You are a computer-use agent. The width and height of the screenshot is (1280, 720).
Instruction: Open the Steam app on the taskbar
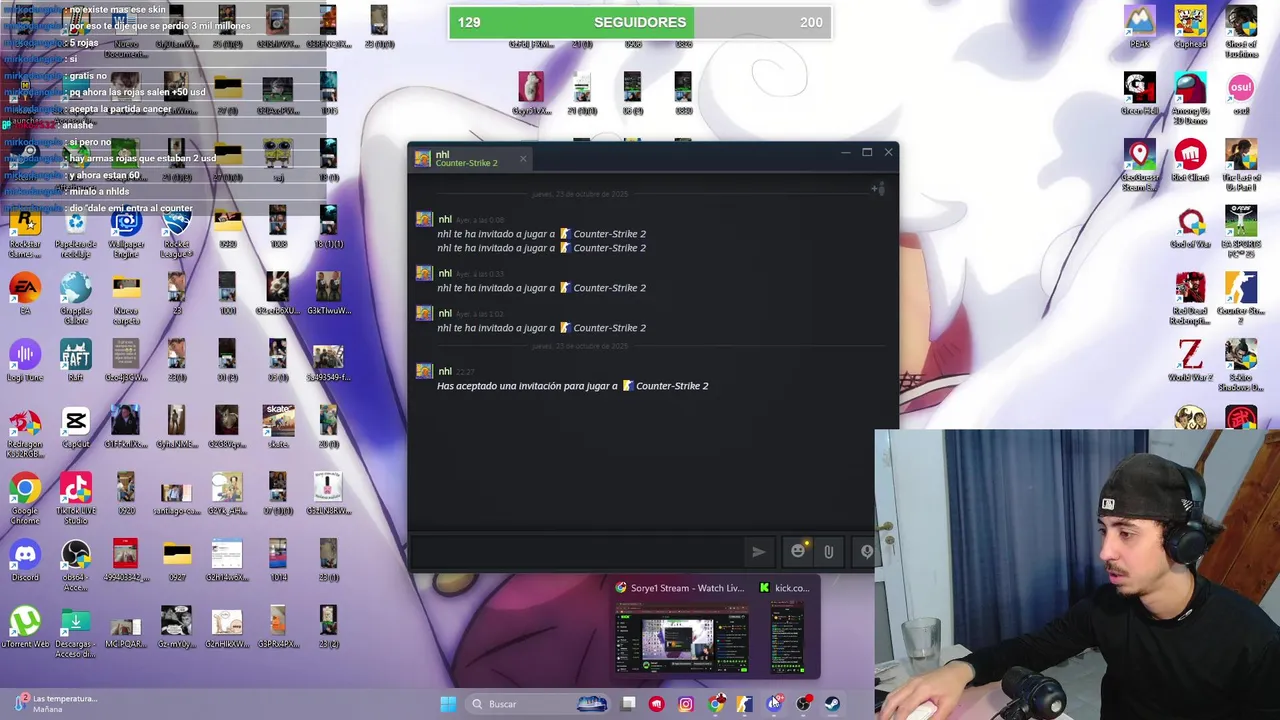click(832, 704)
